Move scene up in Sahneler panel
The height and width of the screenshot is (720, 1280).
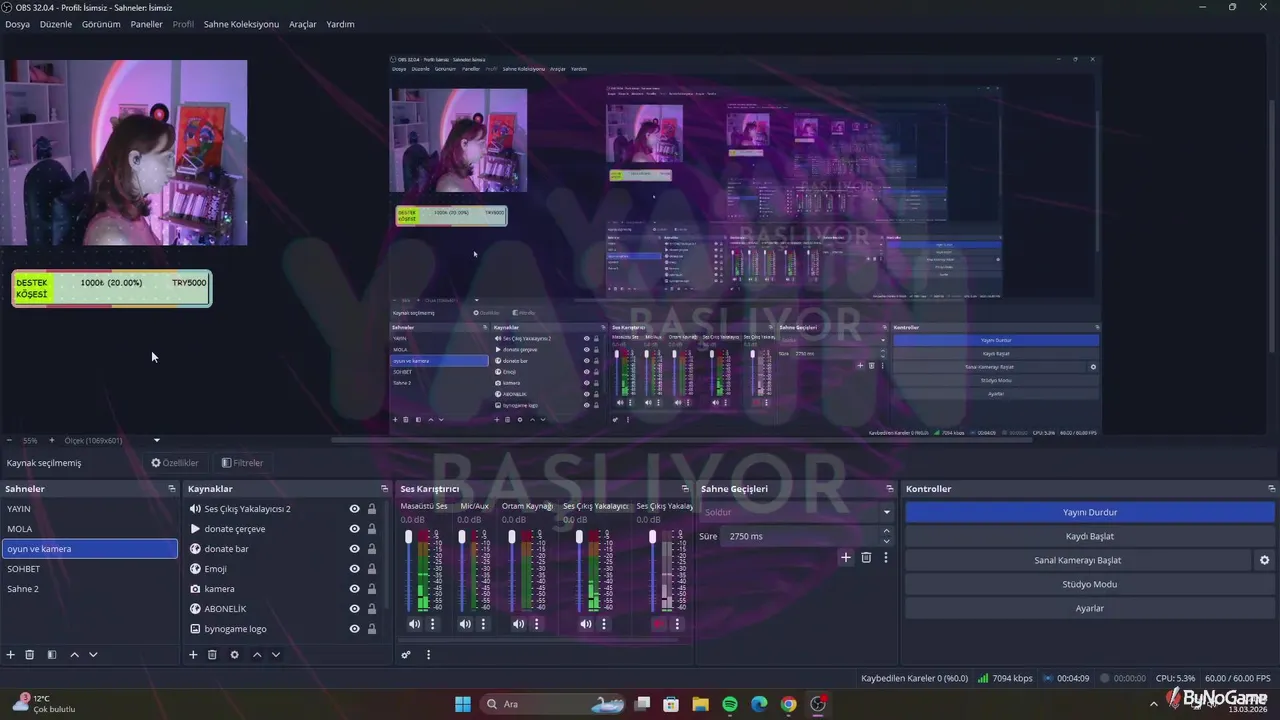coord(74,655)
